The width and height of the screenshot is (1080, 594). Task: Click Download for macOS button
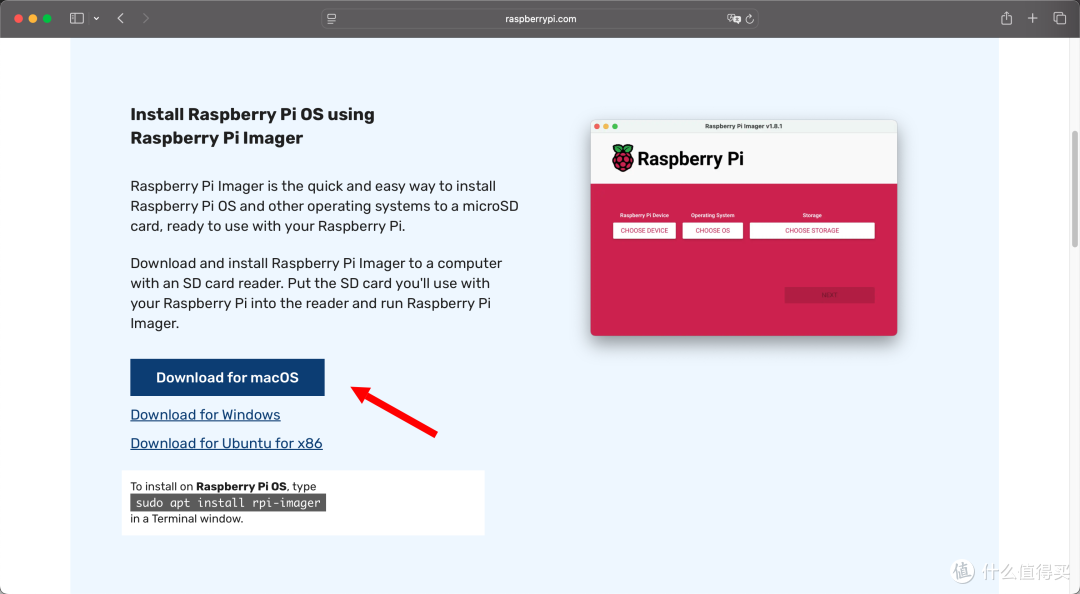click(x=227, y=377)
